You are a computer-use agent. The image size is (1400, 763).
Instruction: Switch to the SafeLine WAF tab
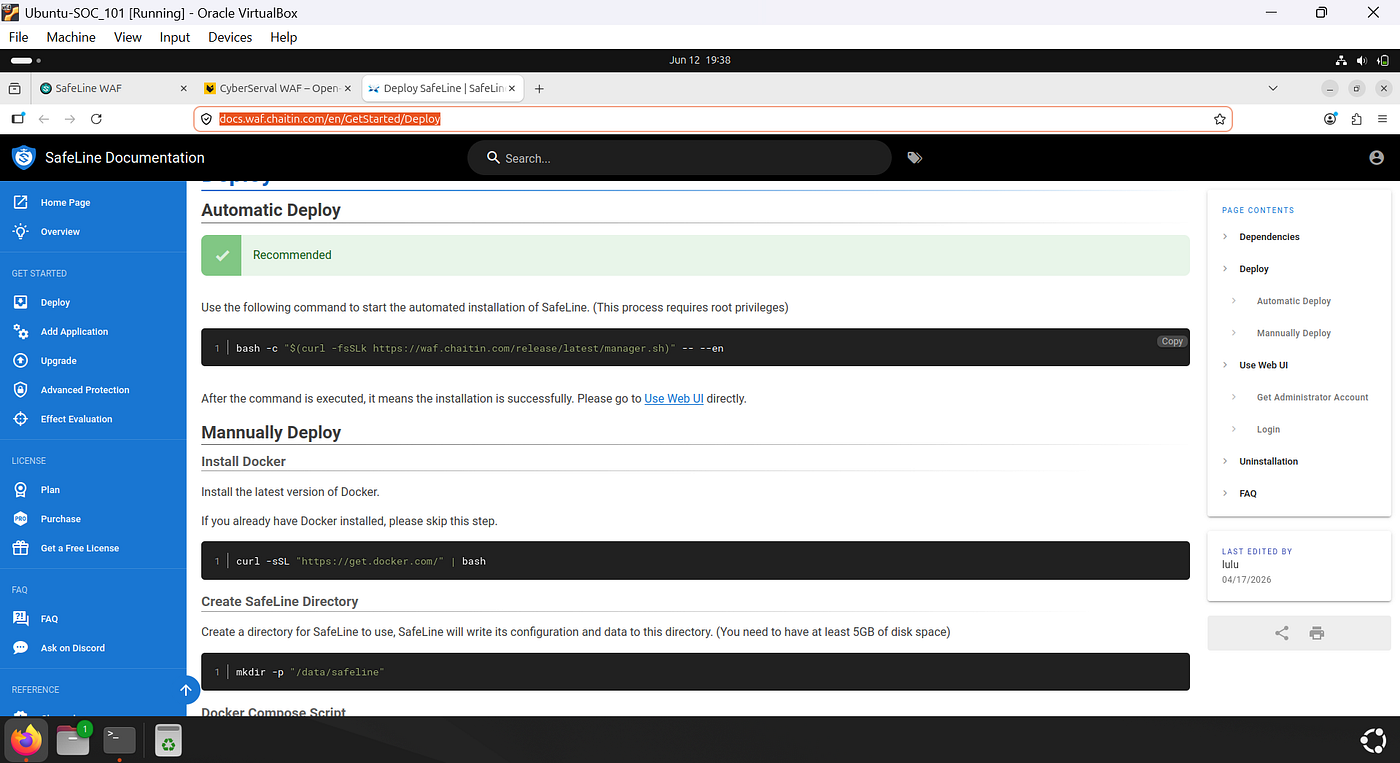click(112, 88)
